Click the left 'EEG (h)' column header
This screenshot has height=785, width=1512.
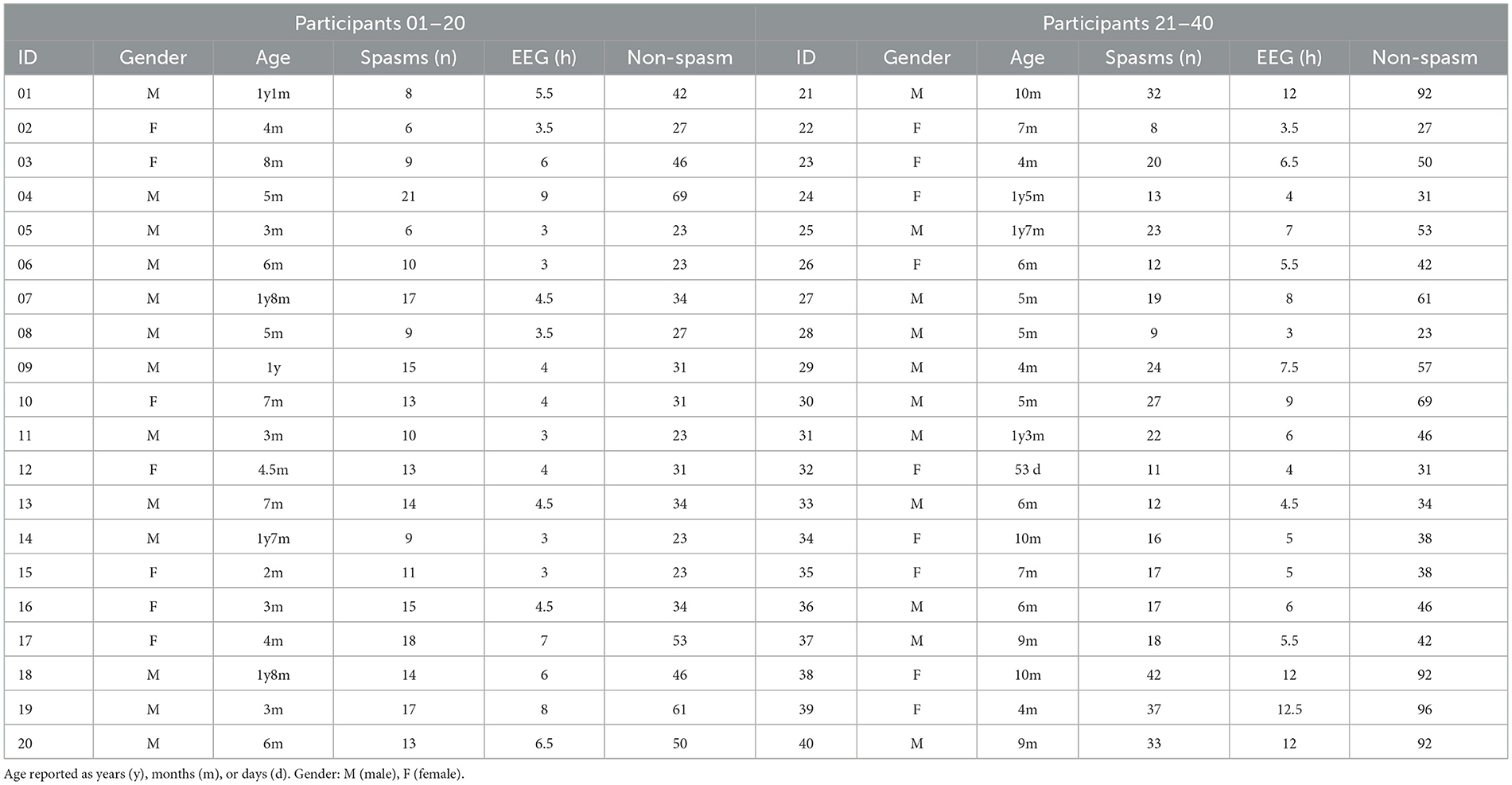pos(543,58)
